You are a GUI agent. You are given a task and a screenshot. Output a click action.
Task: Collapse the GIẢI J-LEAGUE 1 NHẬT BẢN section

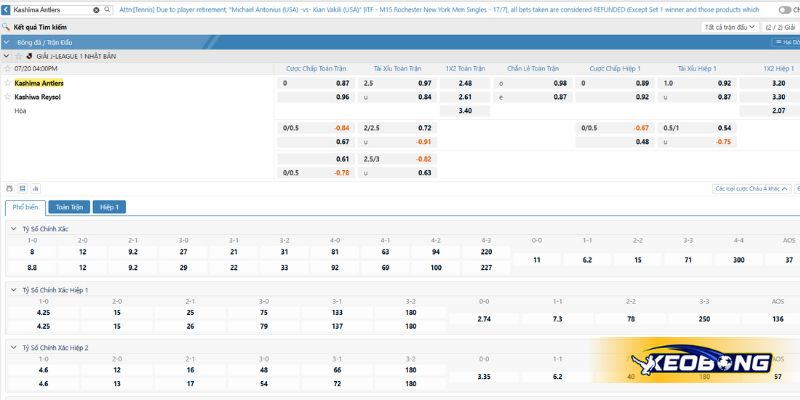(8, 56)
